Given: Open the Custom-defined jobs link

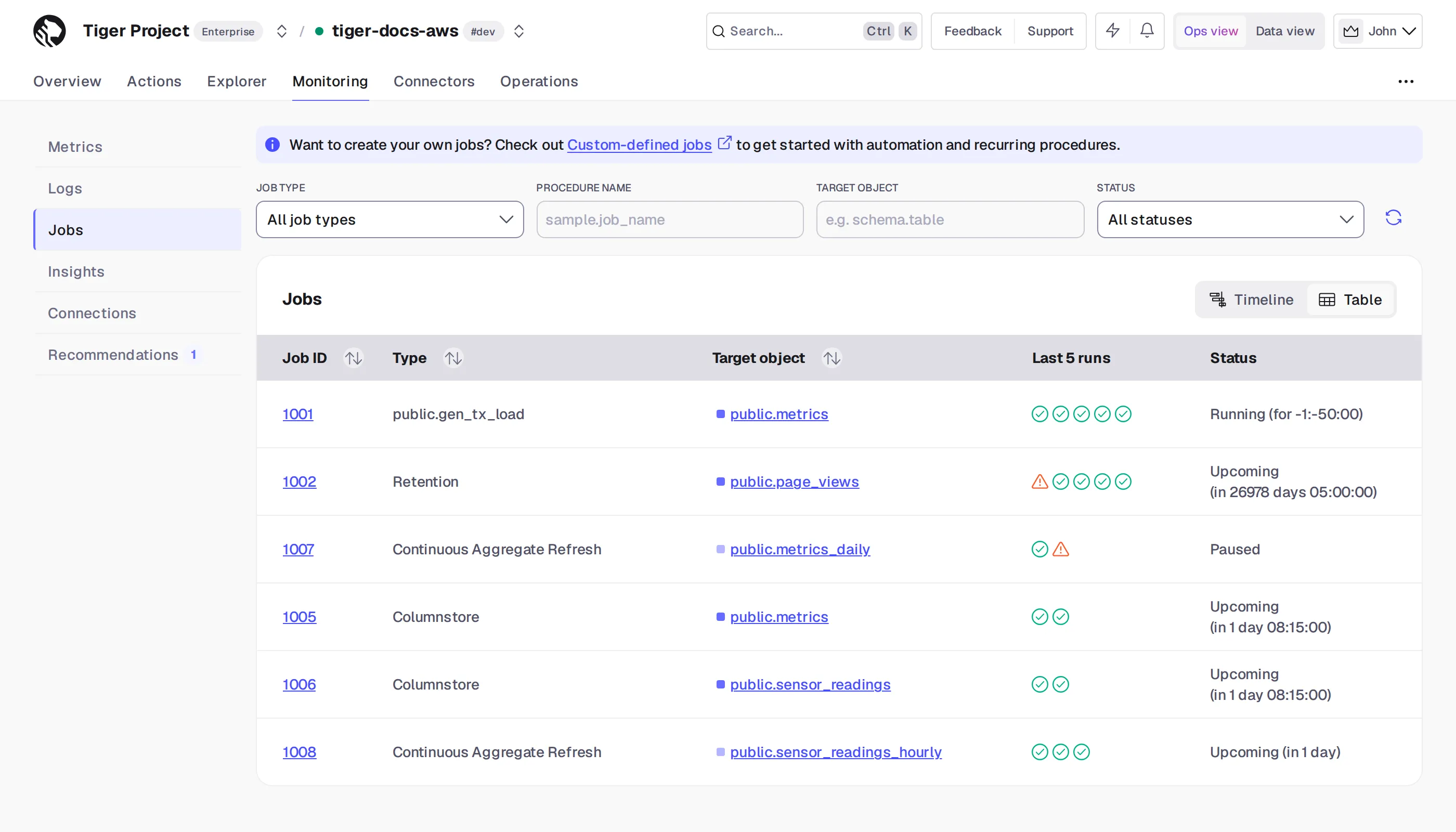Looking at the screenshot, I should 639,145.
